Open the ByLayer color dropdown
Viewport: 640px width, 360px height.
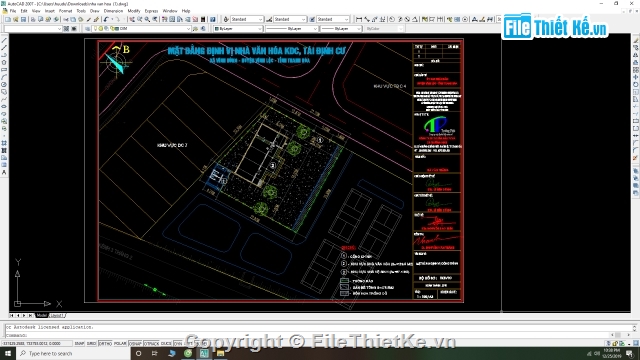point(238,29)
